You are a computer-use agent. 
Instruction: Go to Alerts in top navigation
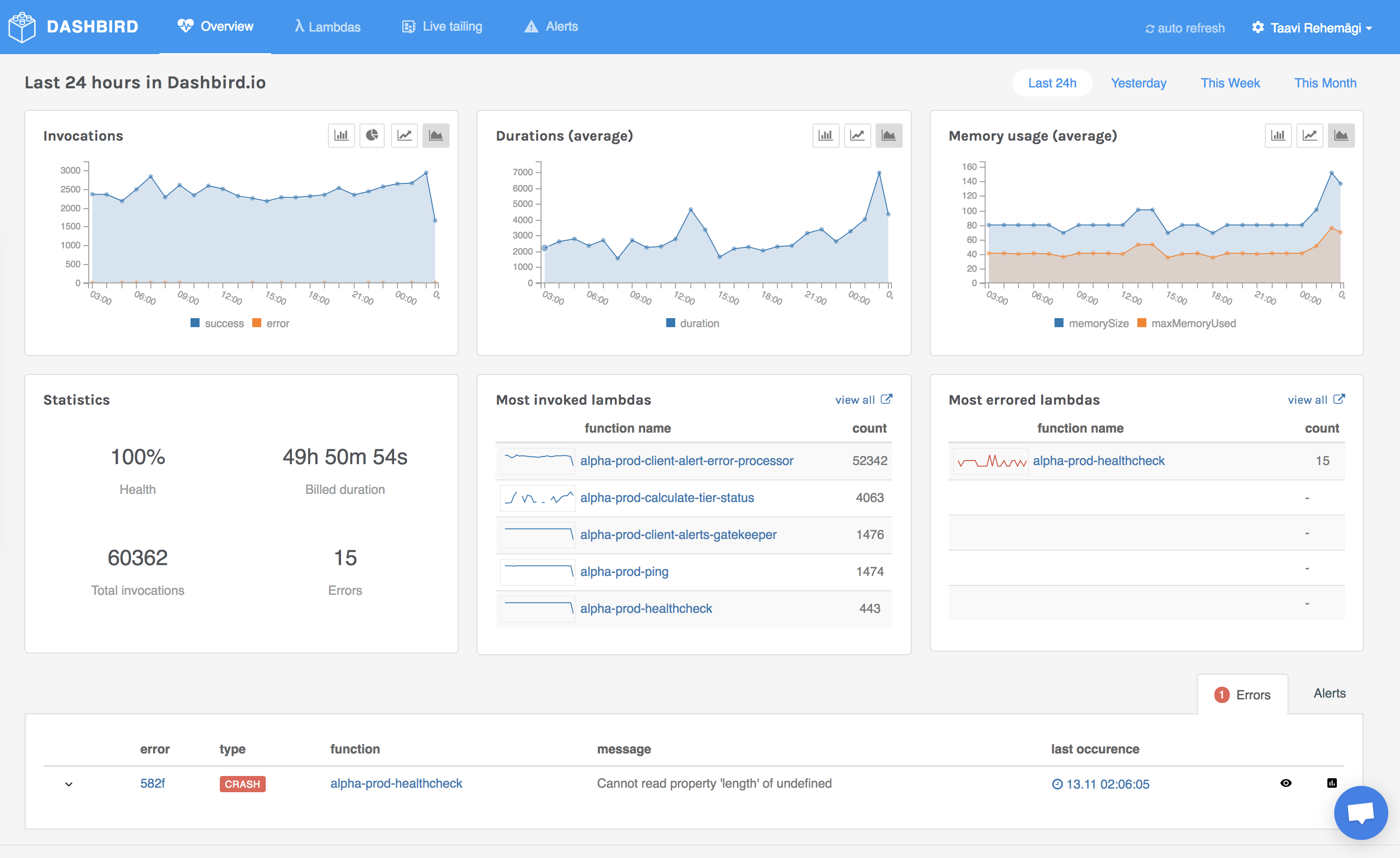(550, 27)
